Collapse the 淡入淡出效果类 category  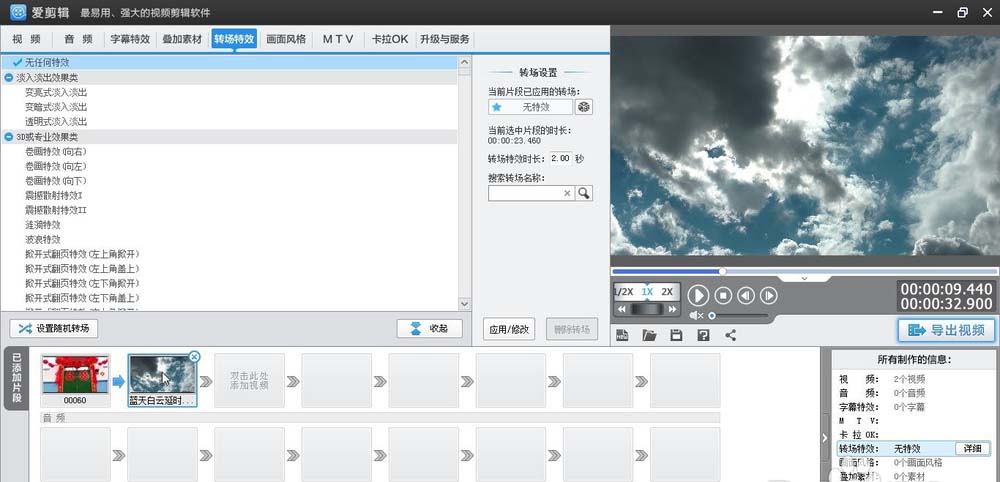(x=8, y=77)
